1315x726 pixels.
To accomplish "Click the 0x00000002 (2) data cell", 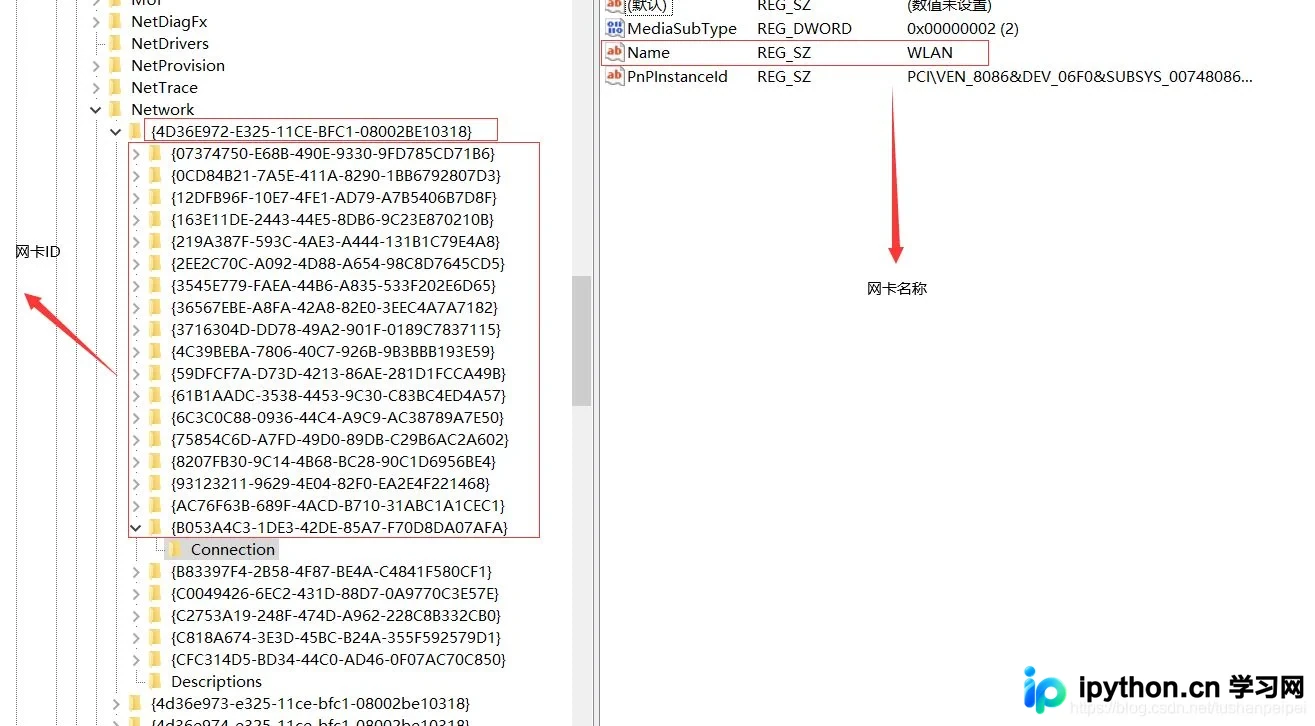I will pos(963,29).
